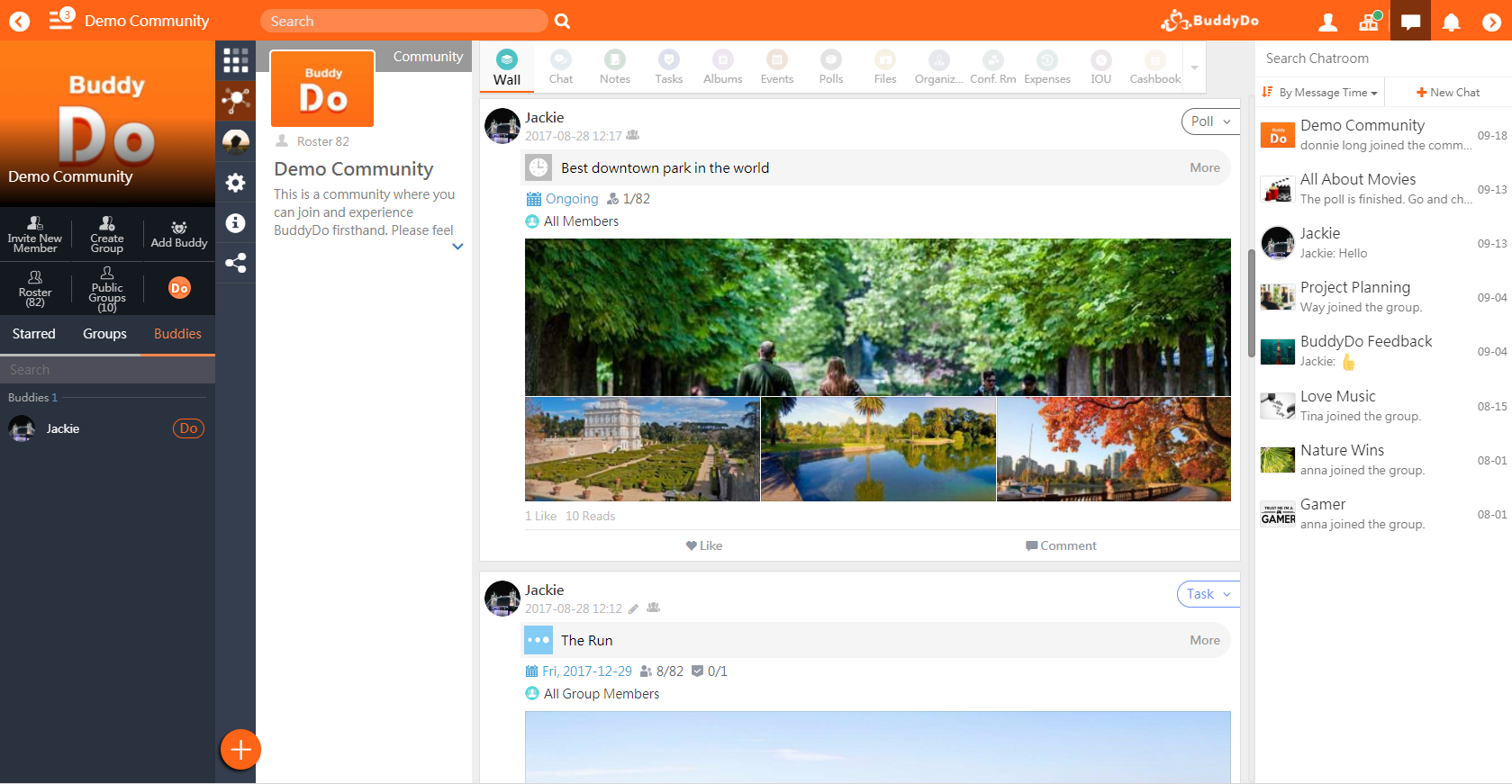Click the Community tab label
The width and height of the screenshot is (1512, 784).
click(428, 57)
